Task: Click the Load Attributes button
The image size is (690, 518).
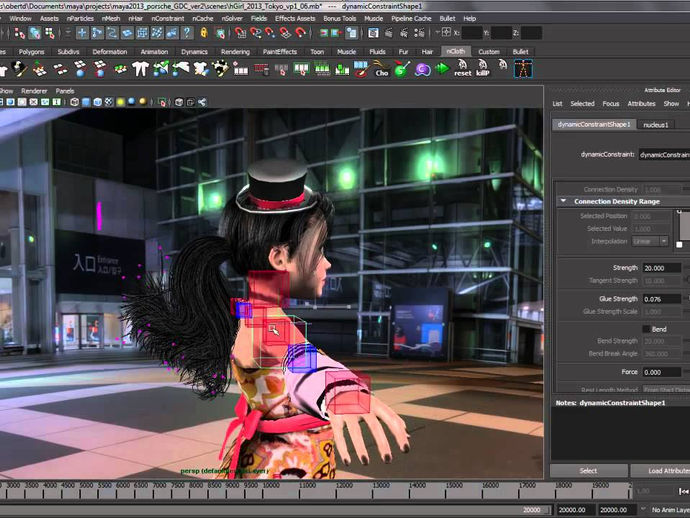Action: 661,470
